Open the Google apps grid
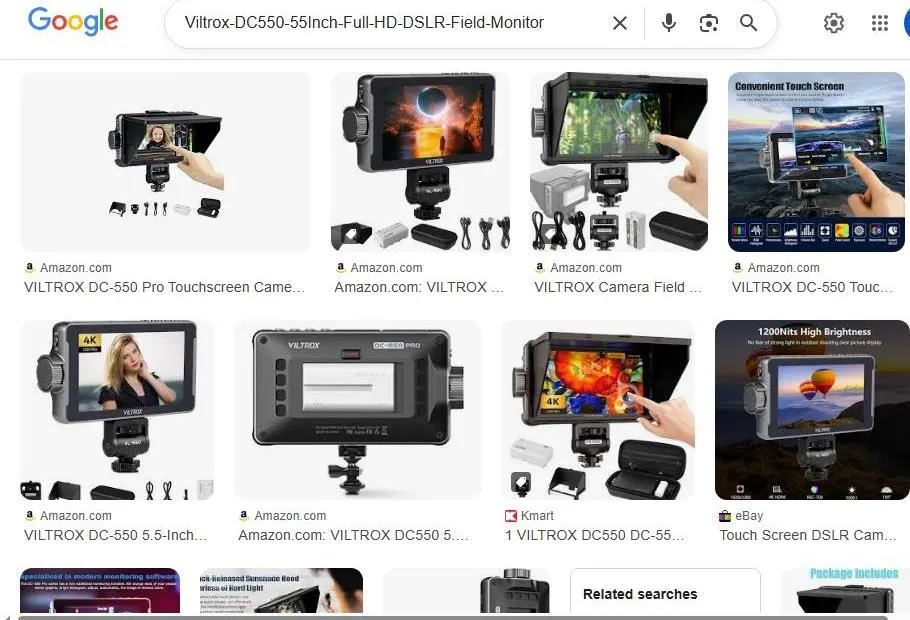The image size is (910, 620). [880, 23]
